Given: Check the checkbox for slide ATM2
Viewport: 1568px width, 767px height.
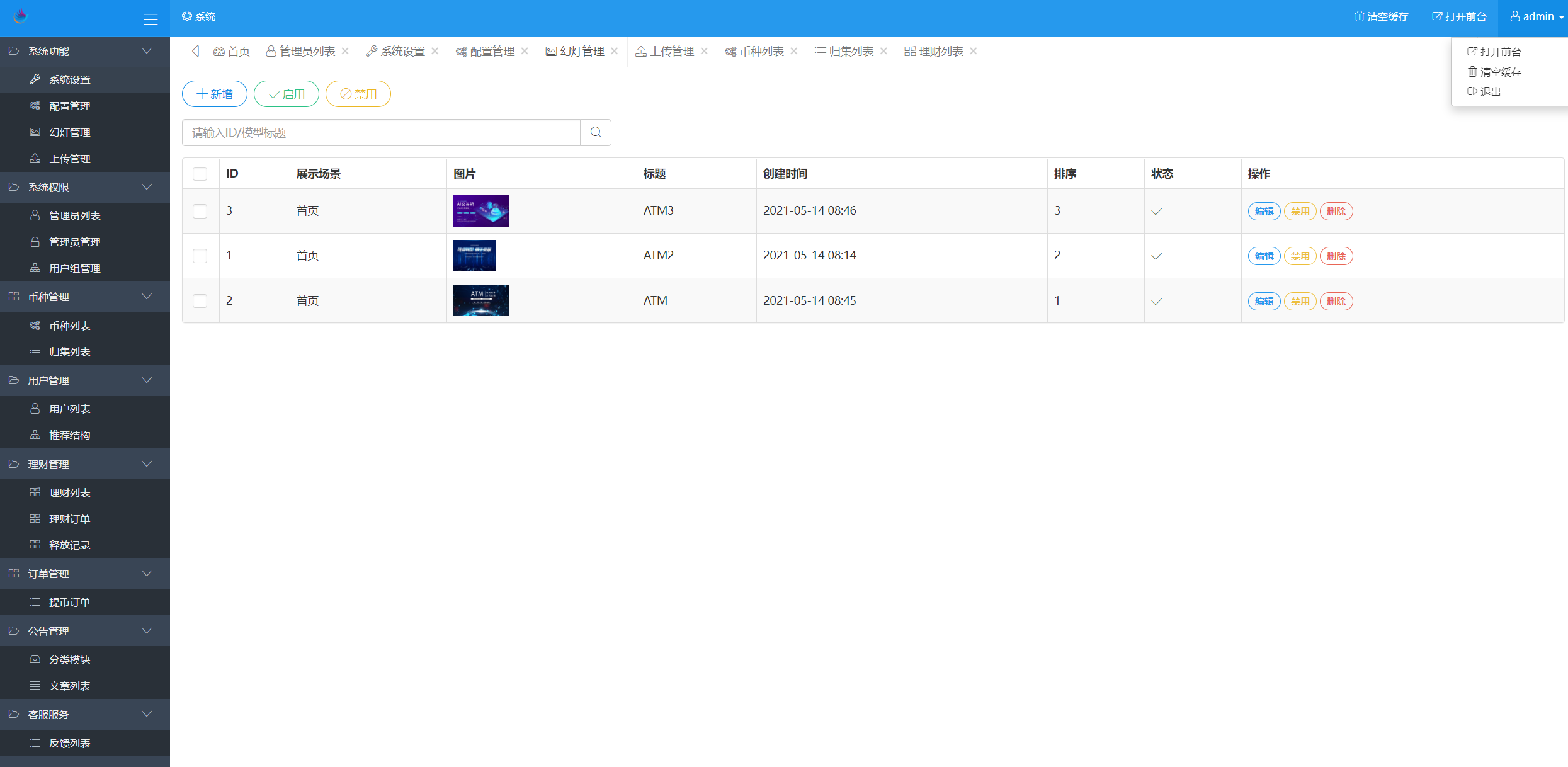Looking at the screenshot, I should (200, 256).
